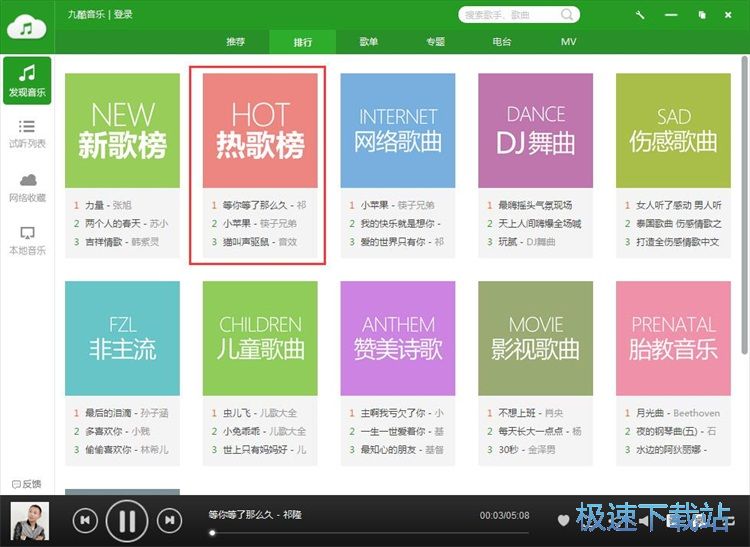The height and width of the screenshot is (547, 750).
Task: Switch to the 歌单 tab
Action: pyautogui.click(x=369, y=42)
